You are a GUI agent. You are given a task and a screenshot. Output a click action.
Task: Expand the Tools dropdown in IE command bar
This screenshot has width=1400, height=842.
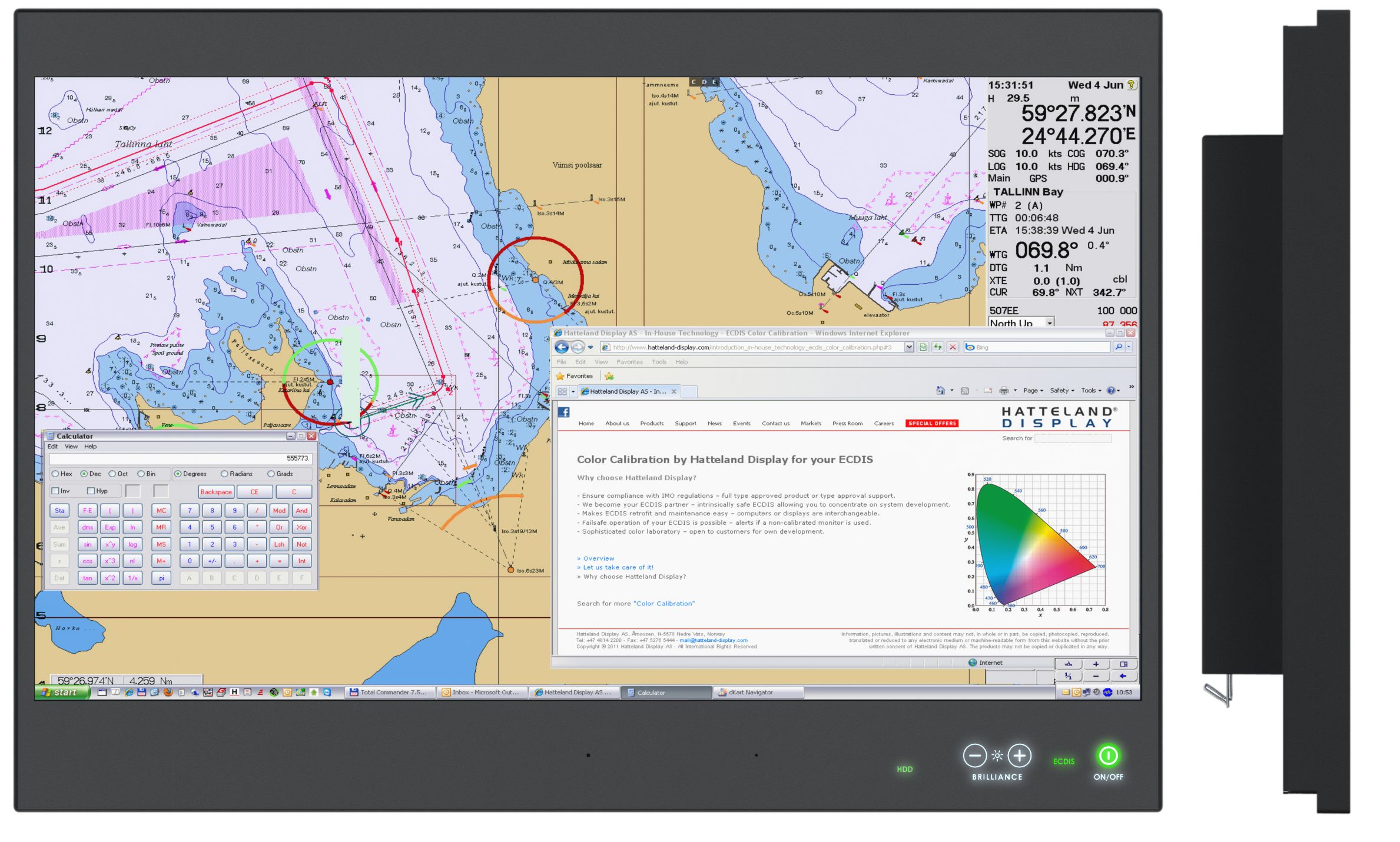pos(1091,390)
